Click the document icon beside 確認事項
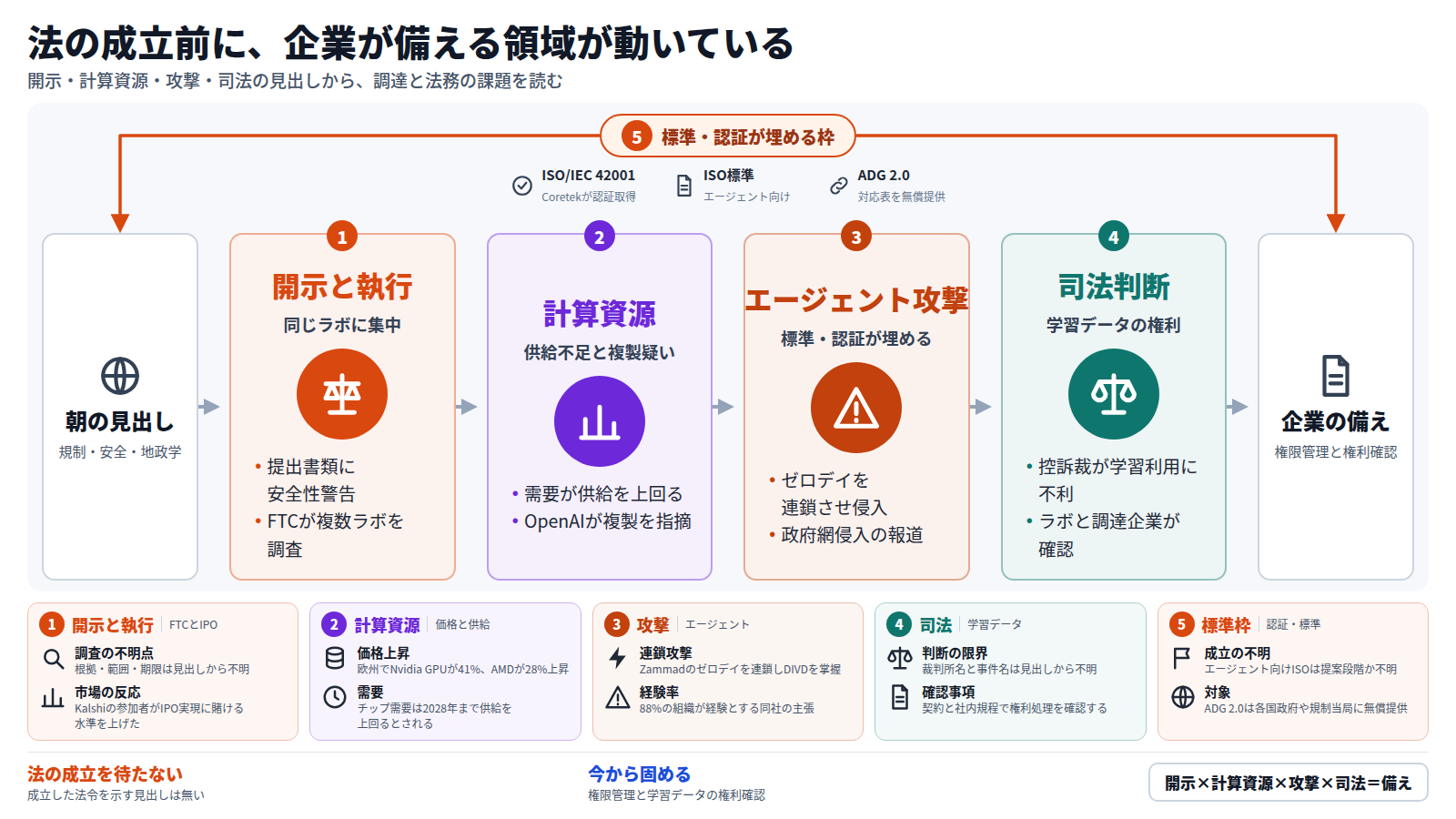Image resolution: width=1456 pixels, height=819 pixels. pyautogui.click(x=900, y=698)
